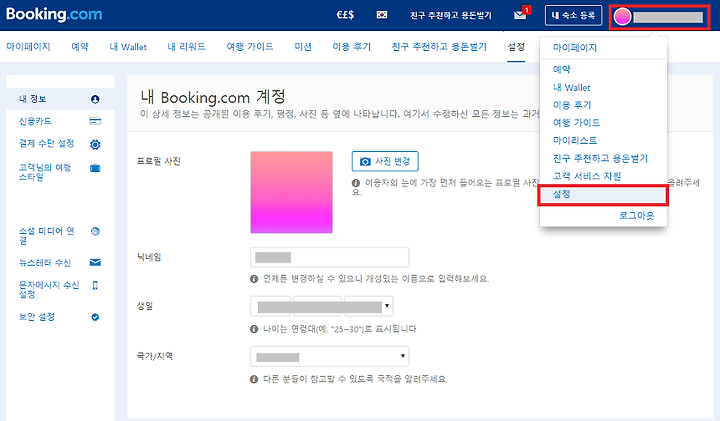
Task: Click the nickname input field
Action: 330,257
